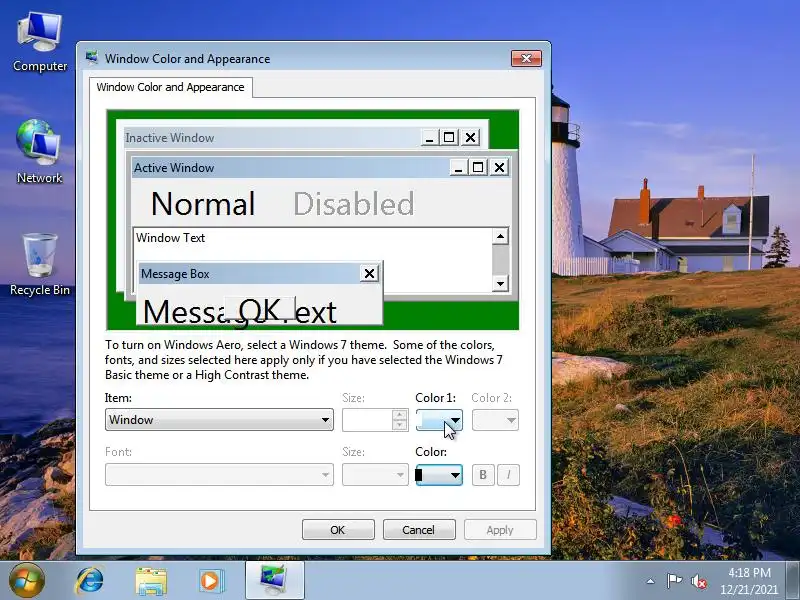Open the Font Size dropdown
The height and width of the screenshot is (600, 800).
click(376, 475)
